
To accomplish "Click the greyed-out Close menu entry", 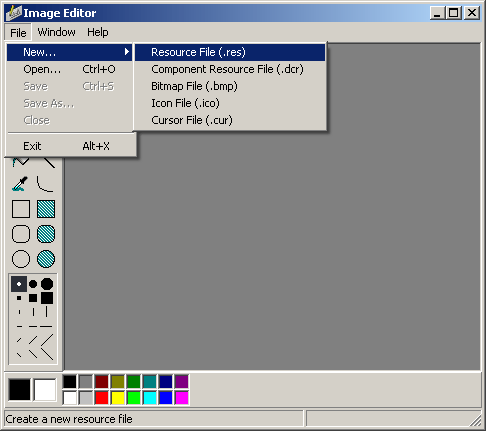I will point(70,120).
